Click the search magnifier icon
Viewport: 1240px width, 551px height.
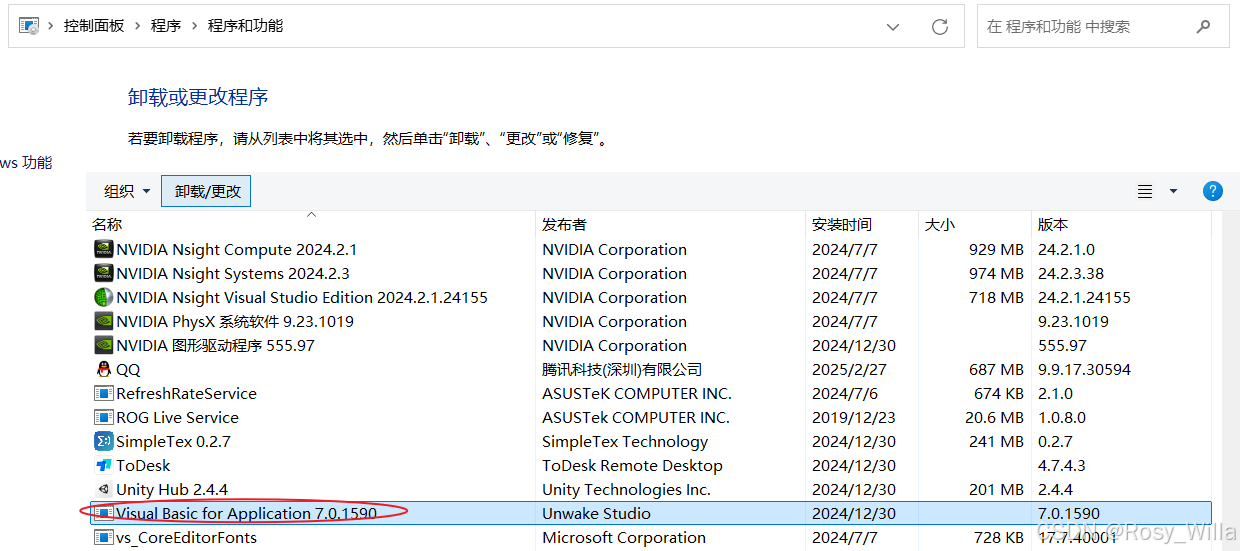point(1204,27)
